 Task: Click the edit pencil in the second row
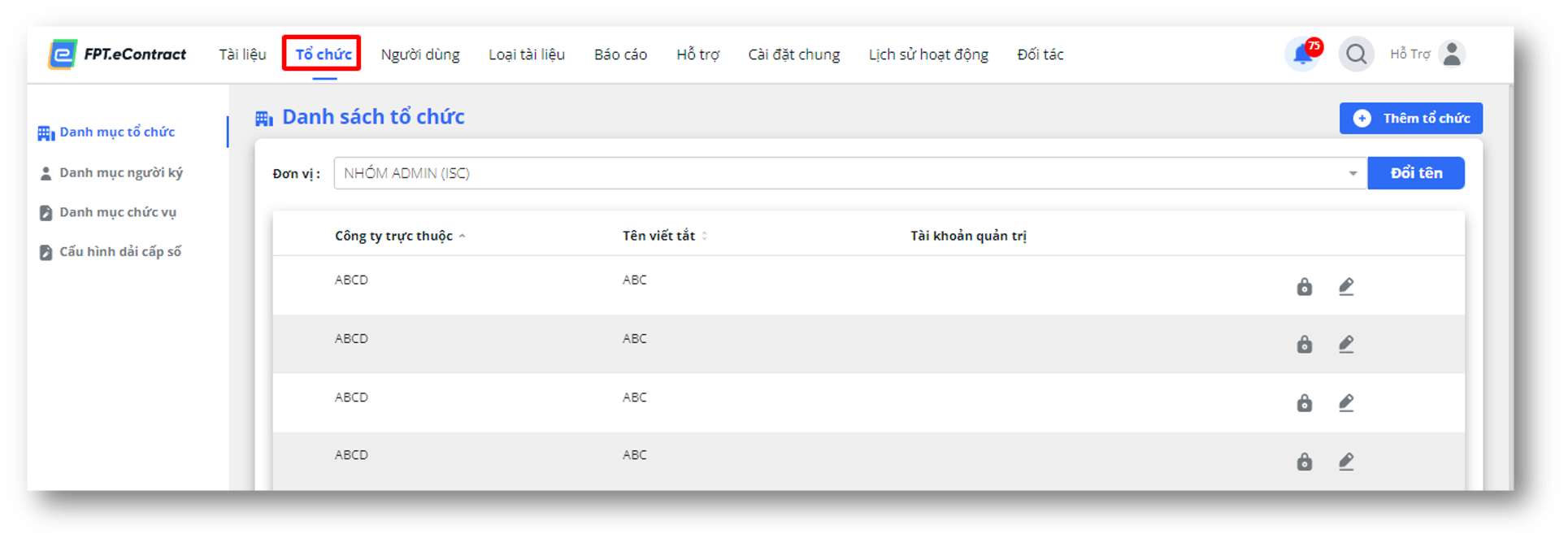click(x=1346, y=345)
